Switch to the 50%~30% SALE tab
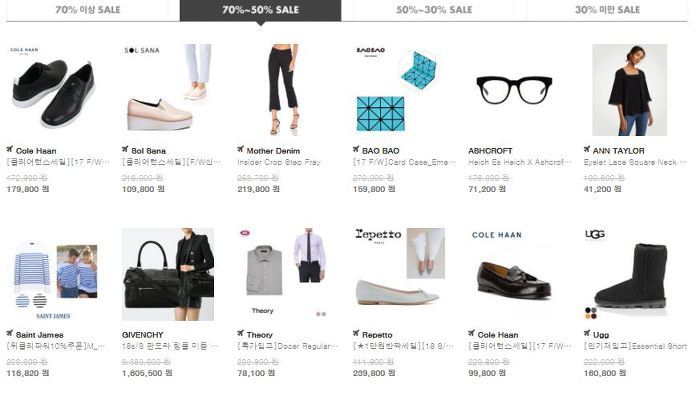This screenshot has width=700, height=400. pos(434,10)
